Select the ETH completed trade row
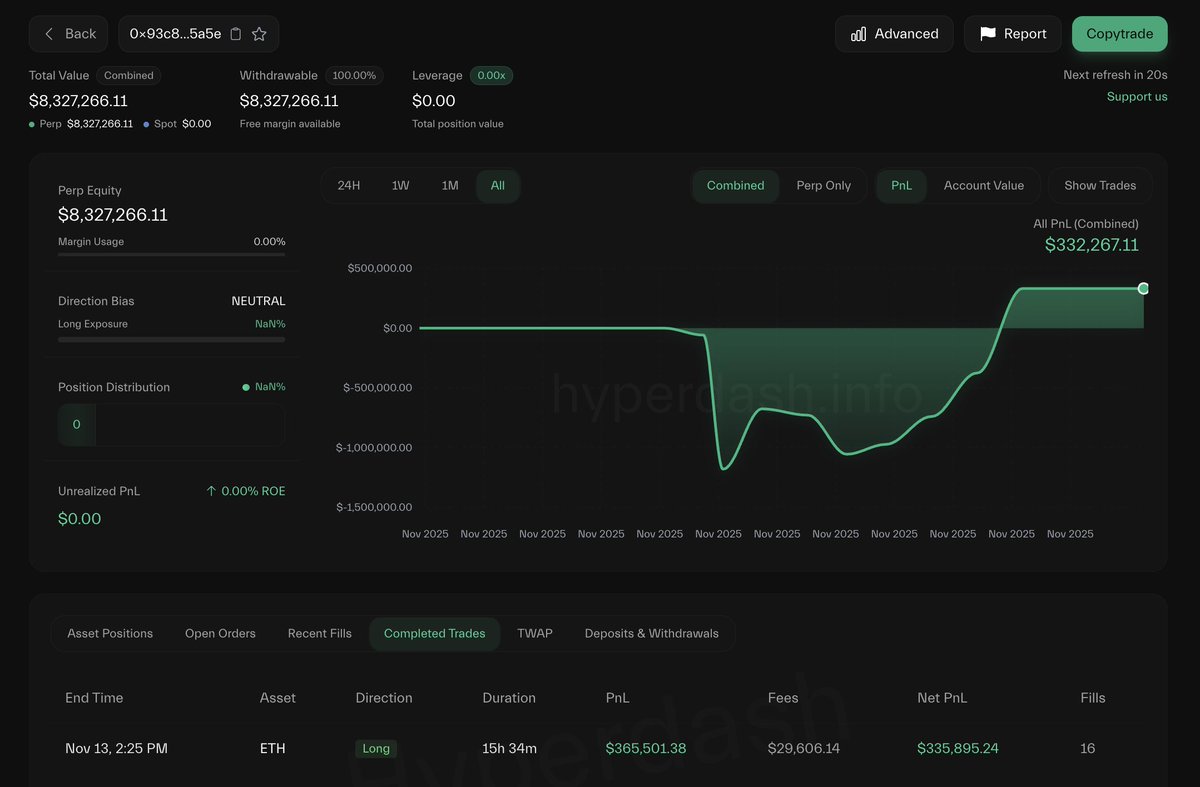The width and height of the screenshot is (1200, 787). [x=600, y=748]
